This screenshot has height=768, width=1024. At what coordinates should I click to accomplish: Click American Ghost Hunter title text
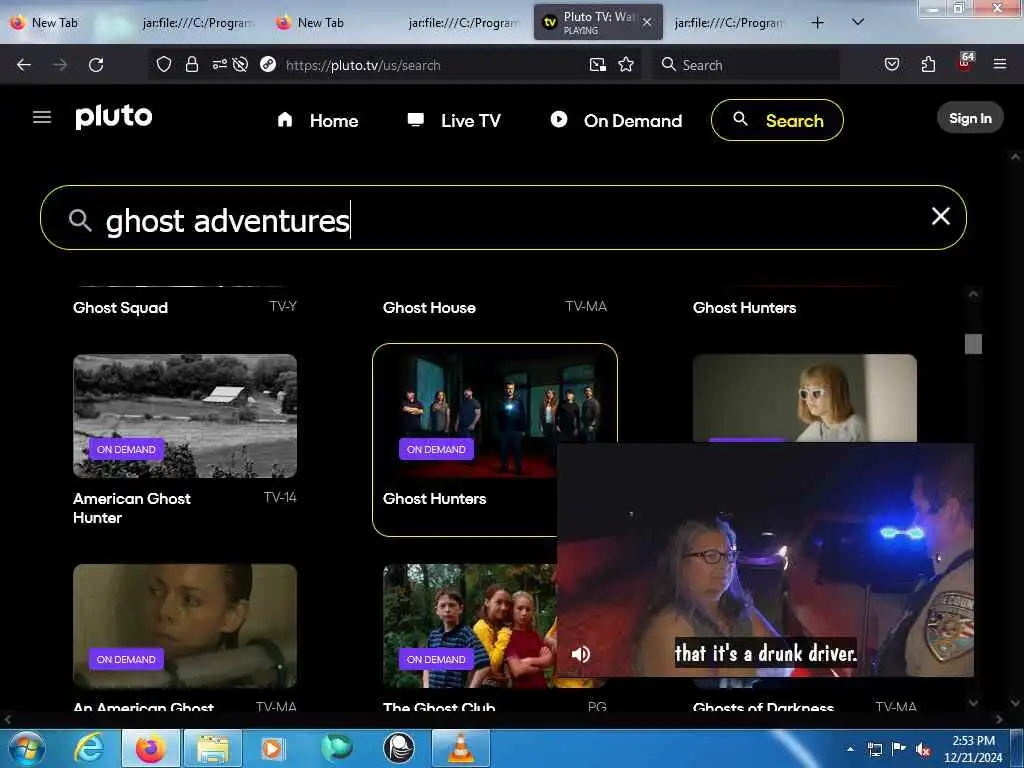[x=132, y=508]
